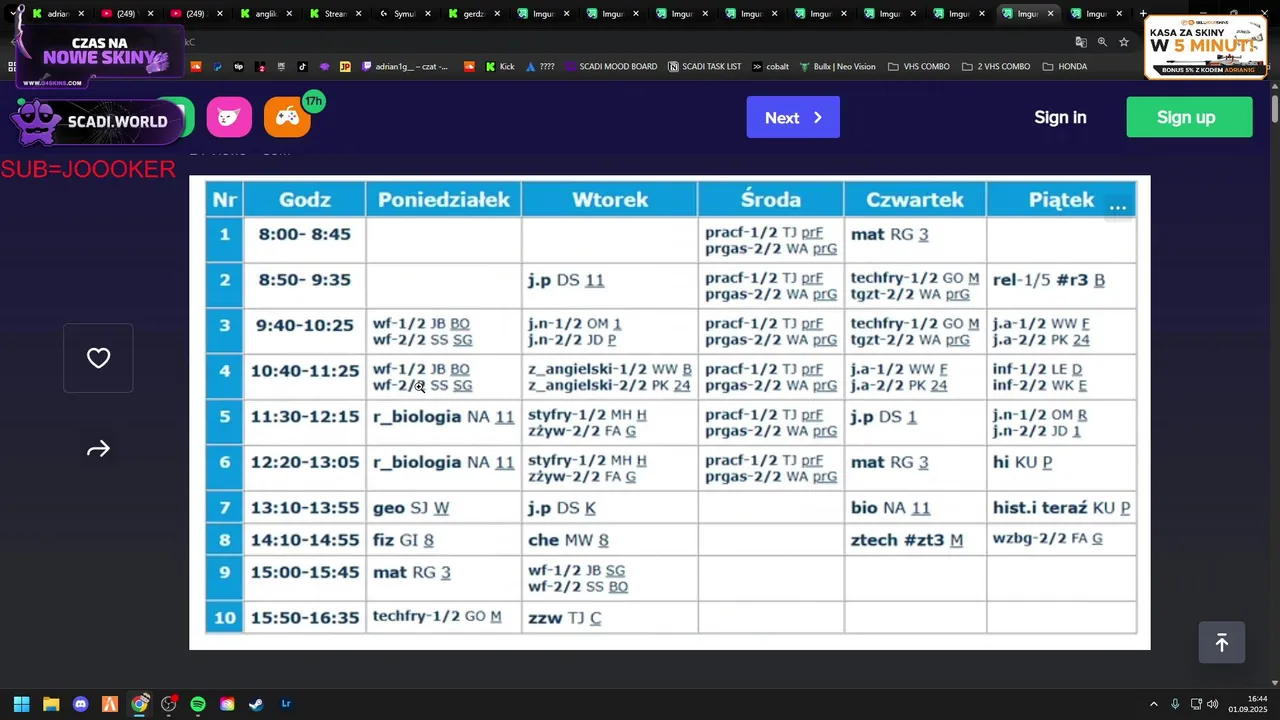Open the Windows Start menu
The image size is (1280, 720).
point(21,704)
